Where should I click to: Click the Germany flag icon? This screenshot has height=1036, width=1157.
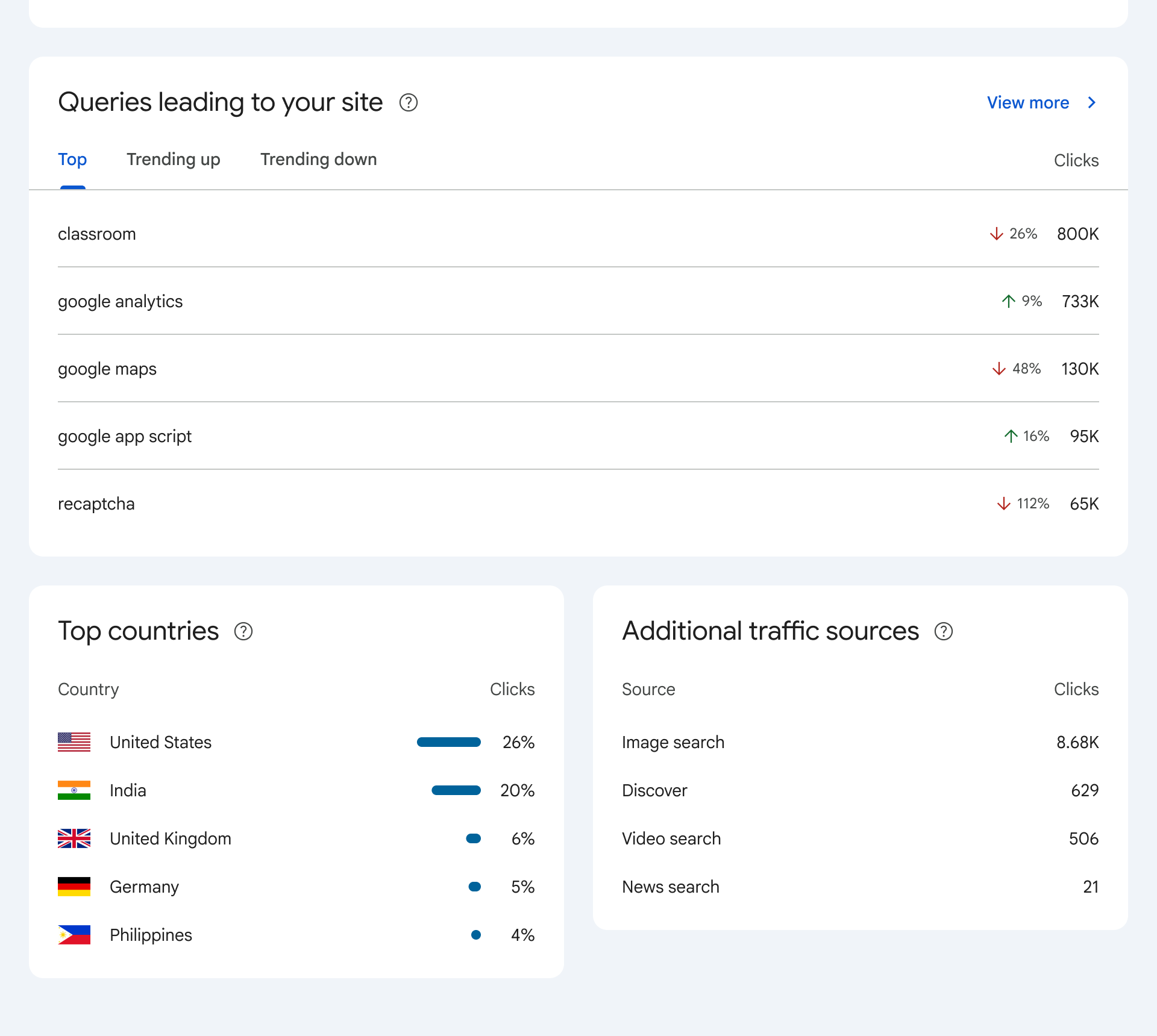coord(74,887)
